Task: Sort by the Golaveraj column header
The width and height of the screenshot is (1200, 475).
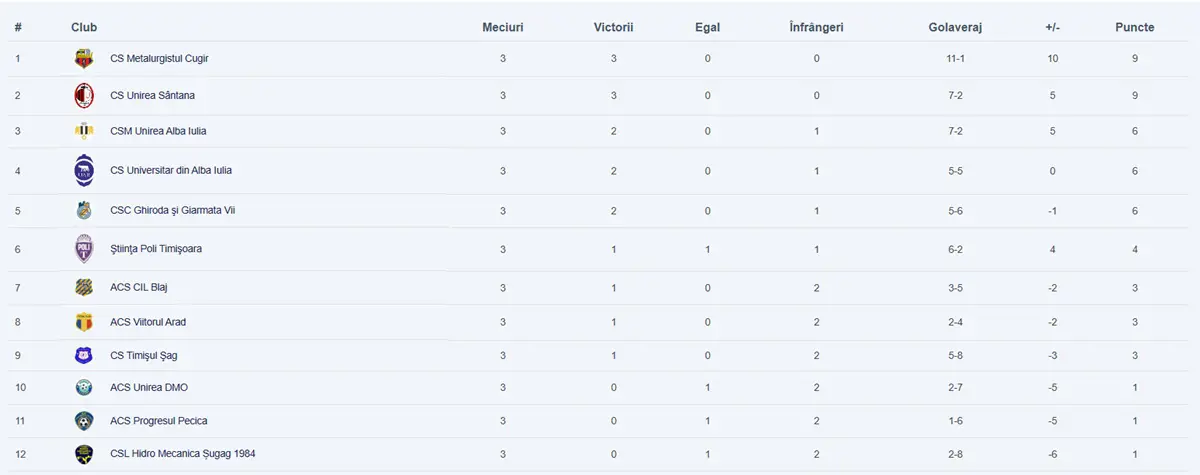Action: click(955, 27)
